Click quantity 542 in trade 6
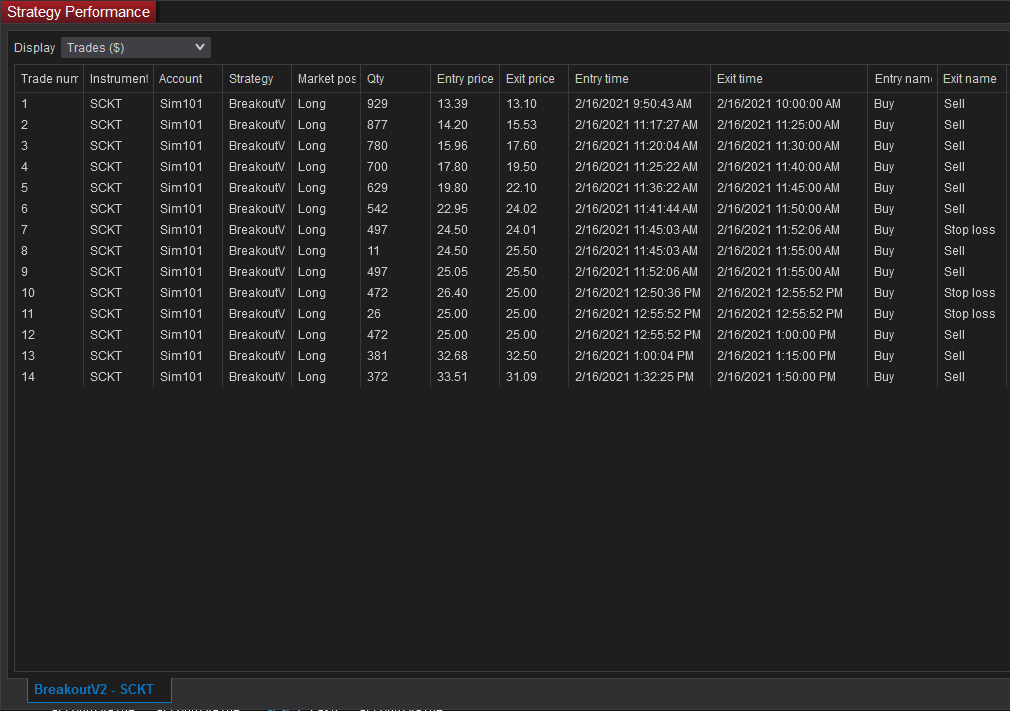The width and height of the screenshot is (1010, 711). (x=377, y=209)
